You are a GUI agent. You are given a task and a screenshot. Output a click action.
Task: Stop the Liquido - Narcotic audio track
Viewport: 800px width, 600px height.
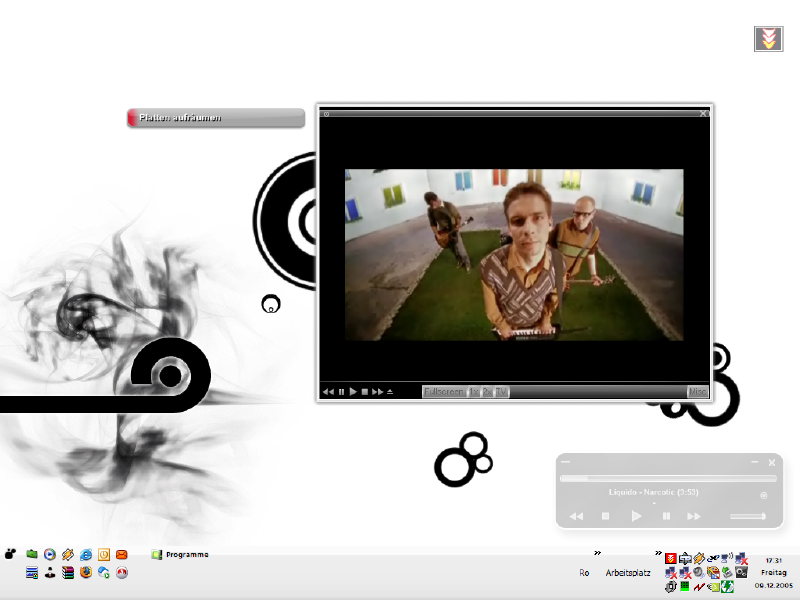(x=606, y=516)
